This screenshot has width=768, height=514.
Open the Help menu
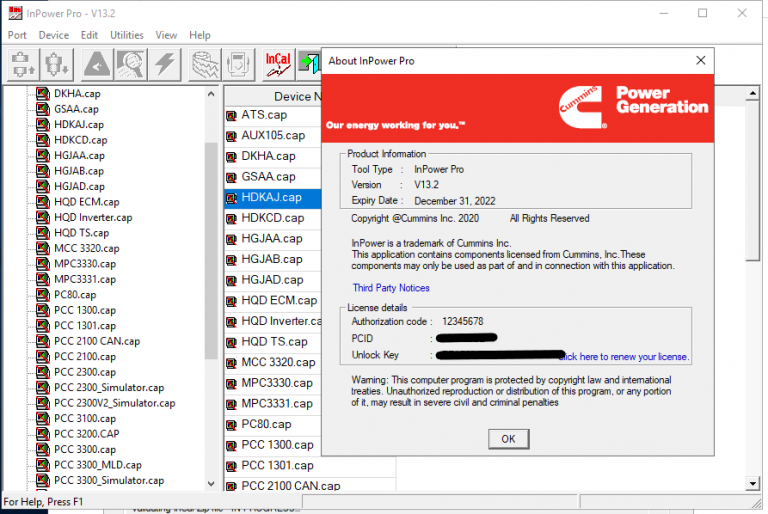tap(200, 35)
